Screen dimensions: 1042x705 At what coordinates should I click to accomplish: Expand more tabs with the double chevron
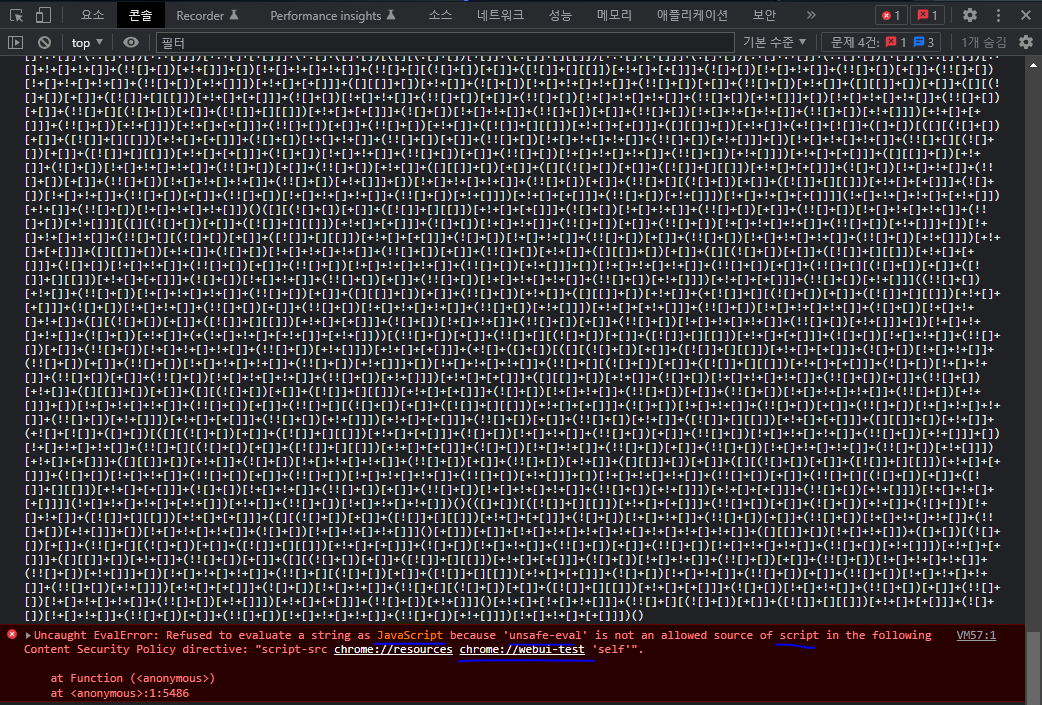811,15
